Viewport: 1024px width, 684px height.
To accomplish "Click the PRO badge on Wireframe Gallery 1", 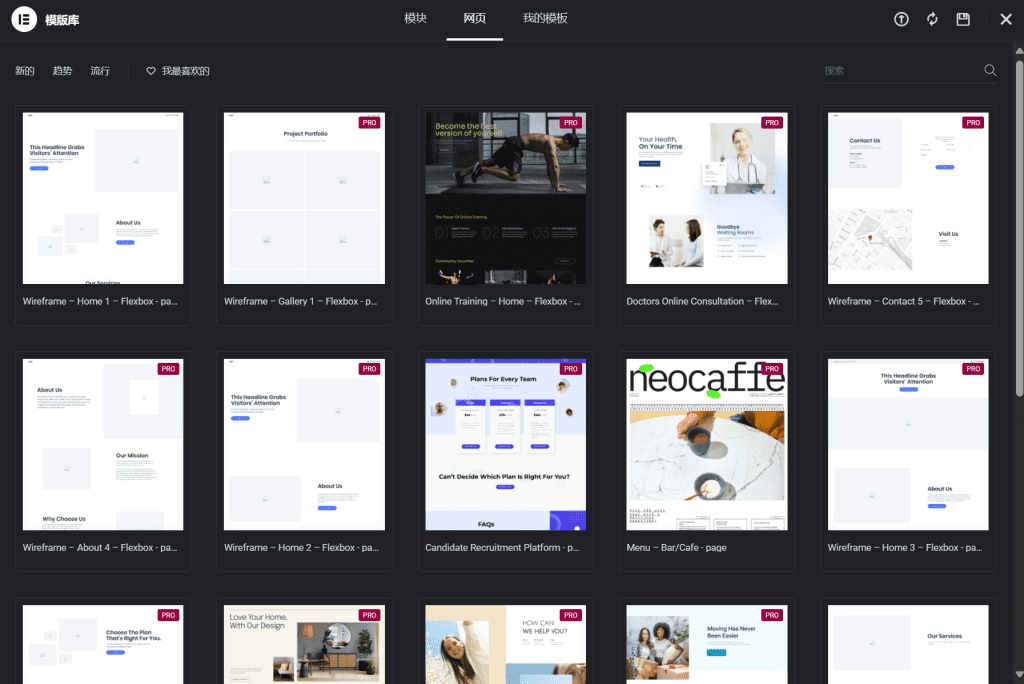I will tap(369, 122).
